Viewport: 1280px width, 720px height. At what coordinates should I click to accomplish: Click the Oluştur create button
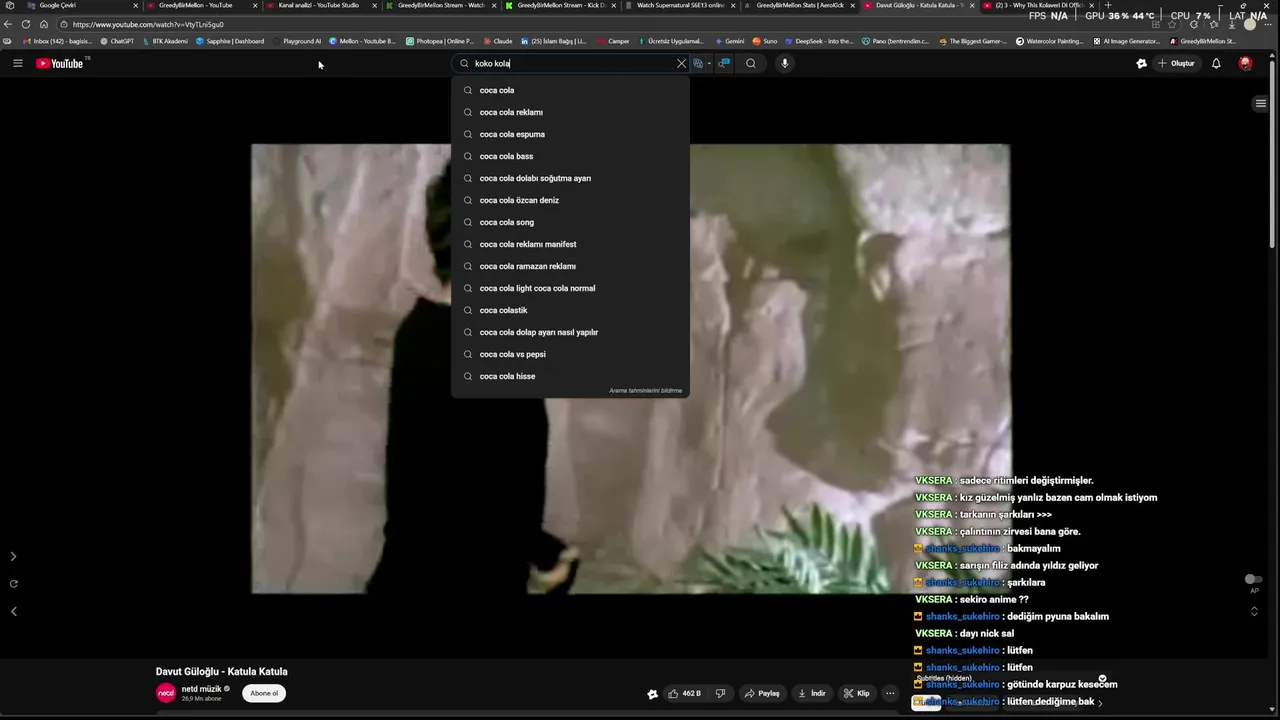coord(1177,63)
